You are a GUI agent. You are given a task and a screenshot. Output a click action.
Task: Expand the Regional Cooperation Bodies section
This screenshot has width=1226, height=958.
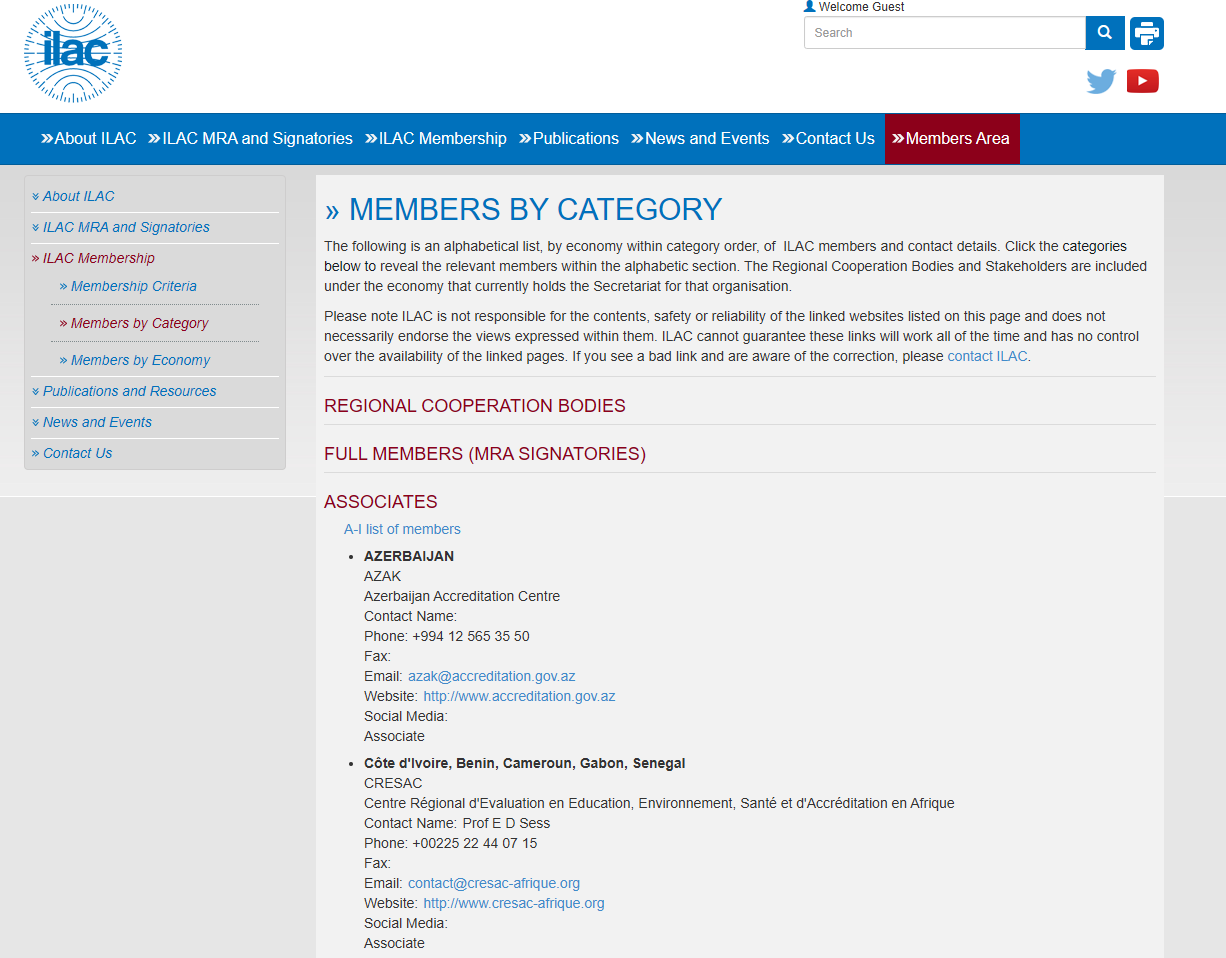click(x=474, y=406)
